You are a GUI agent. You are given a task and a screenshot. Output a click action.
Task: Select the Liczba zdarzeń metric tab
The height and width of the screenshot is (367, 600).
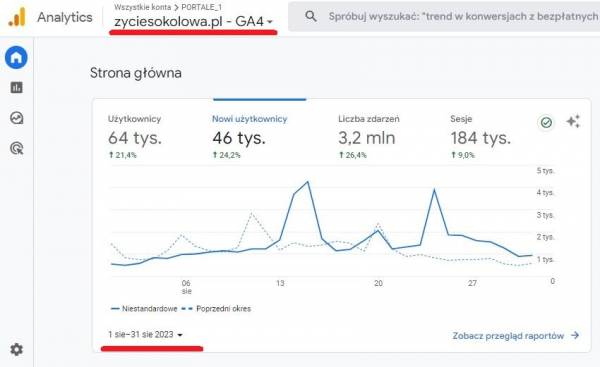(x=368, y=137)
